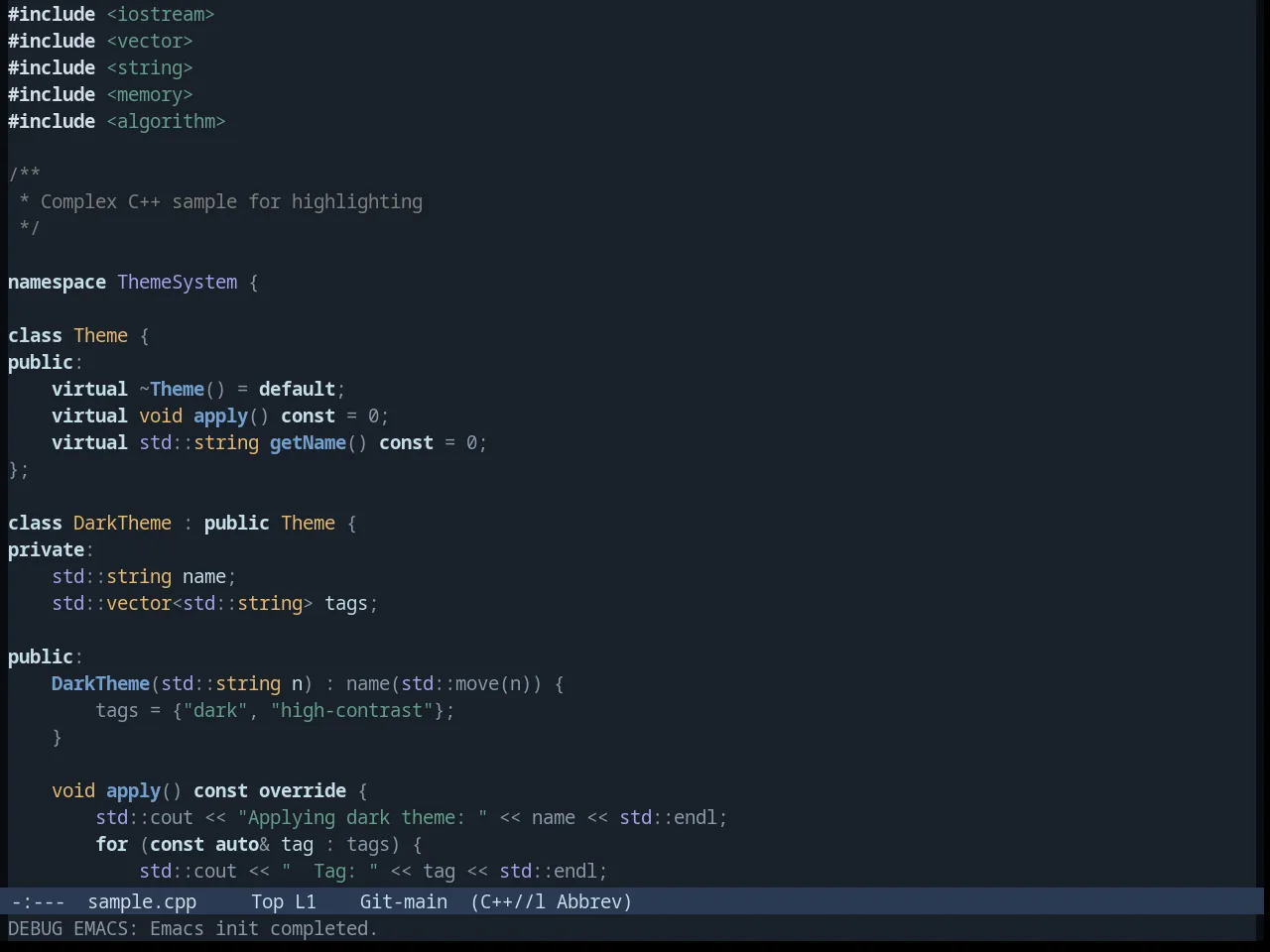Place cursor on <memory> include
The height and width of the screenshot is (952, 1270).
[x=150, y=94]
